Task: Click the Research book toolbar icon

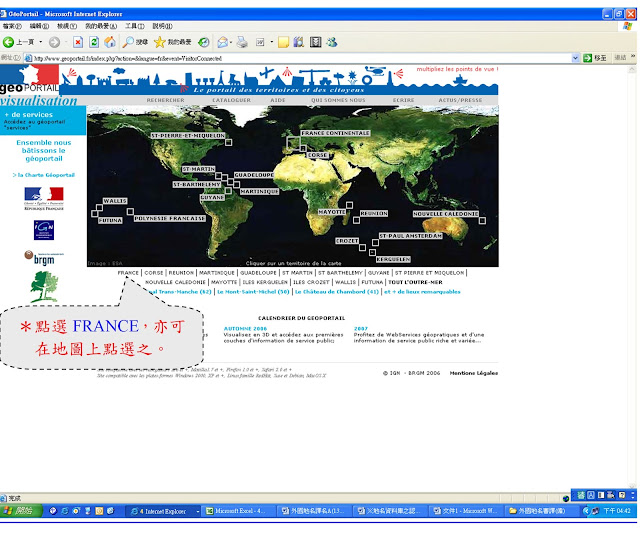Action: coord(299,42)
